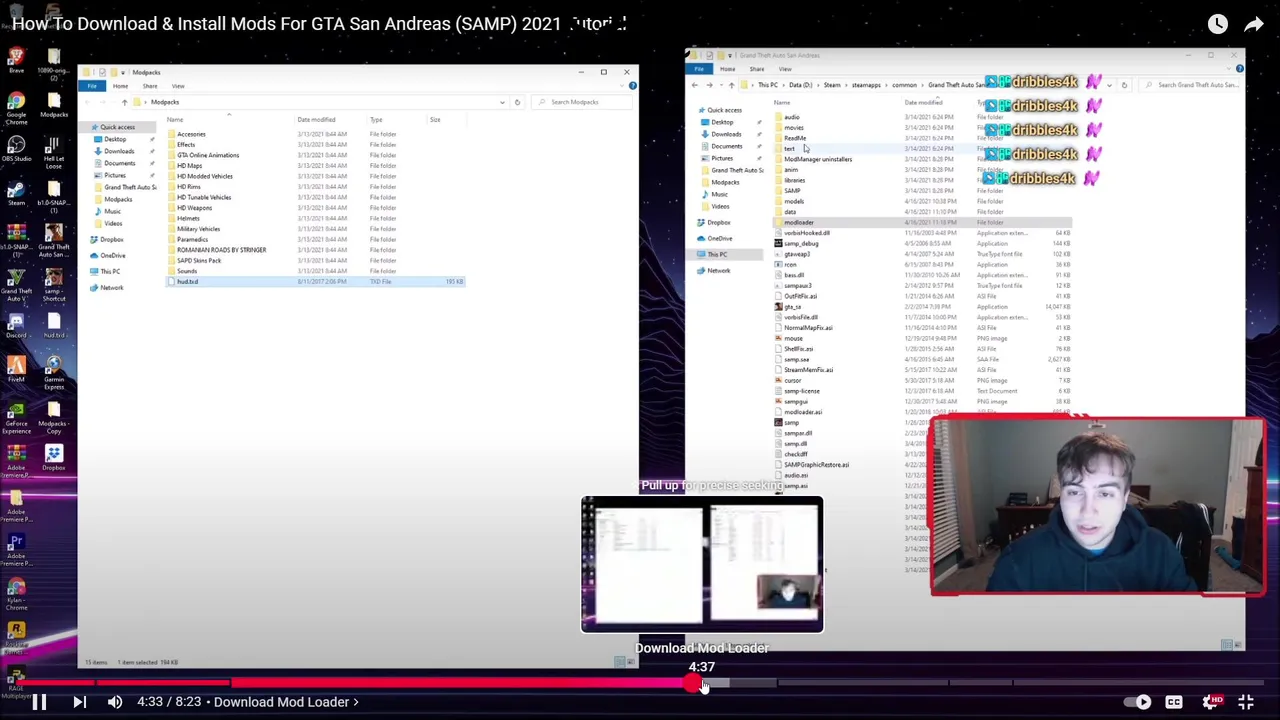Open View tab in Modpacks window
Screen dimensions: 1280x720
(178, 86)
